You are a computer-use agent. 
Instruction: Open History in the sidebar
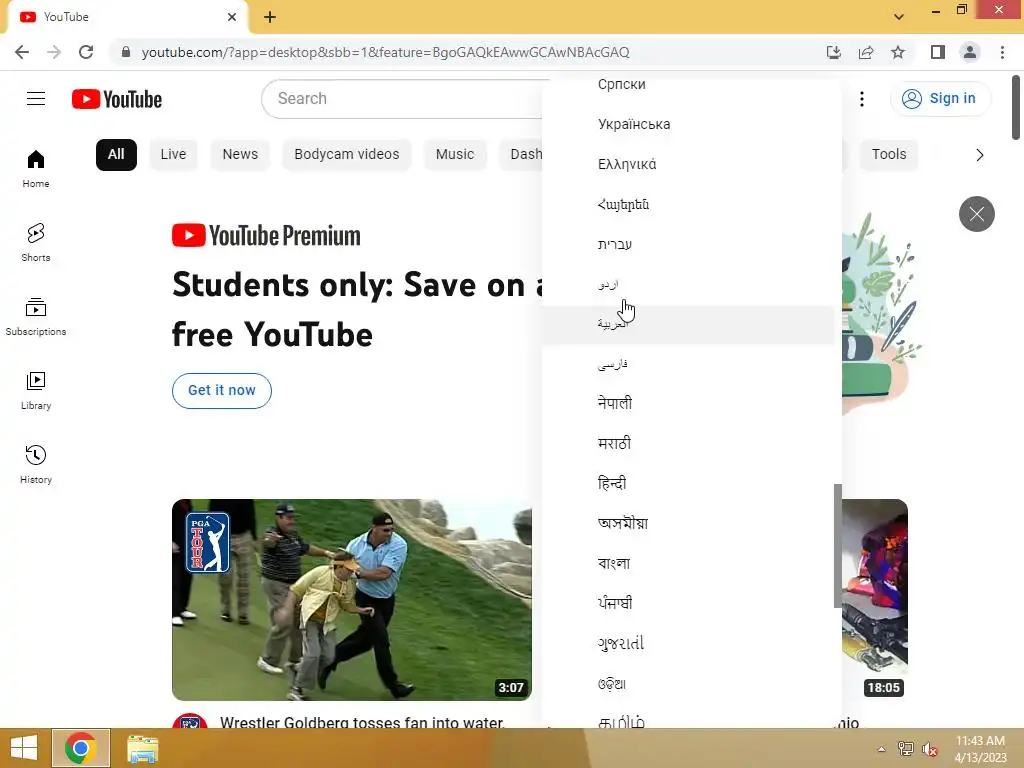[36, 464]
